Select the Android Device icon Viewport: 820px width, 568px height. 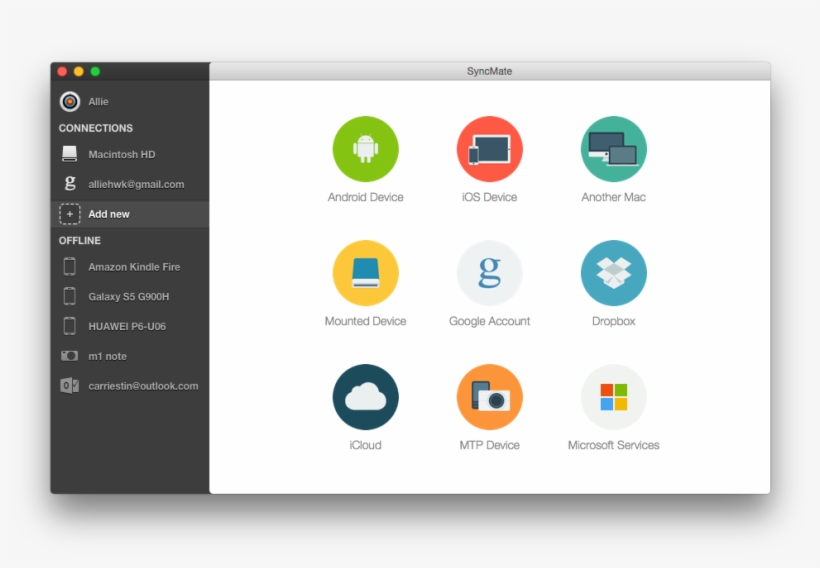pos(366,149)
